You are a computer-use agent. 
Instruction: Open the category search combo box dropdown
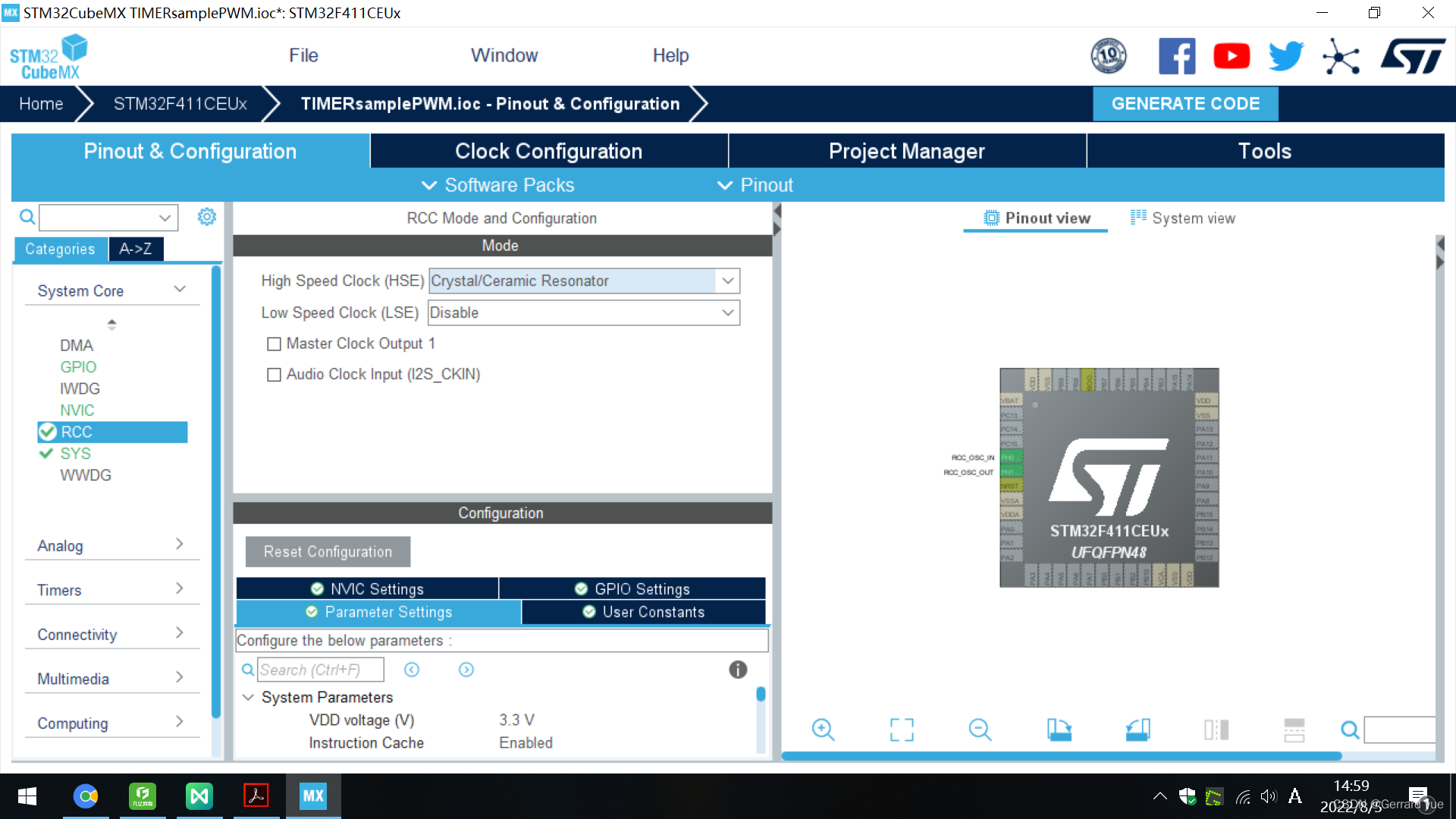(x=165, y=218)
